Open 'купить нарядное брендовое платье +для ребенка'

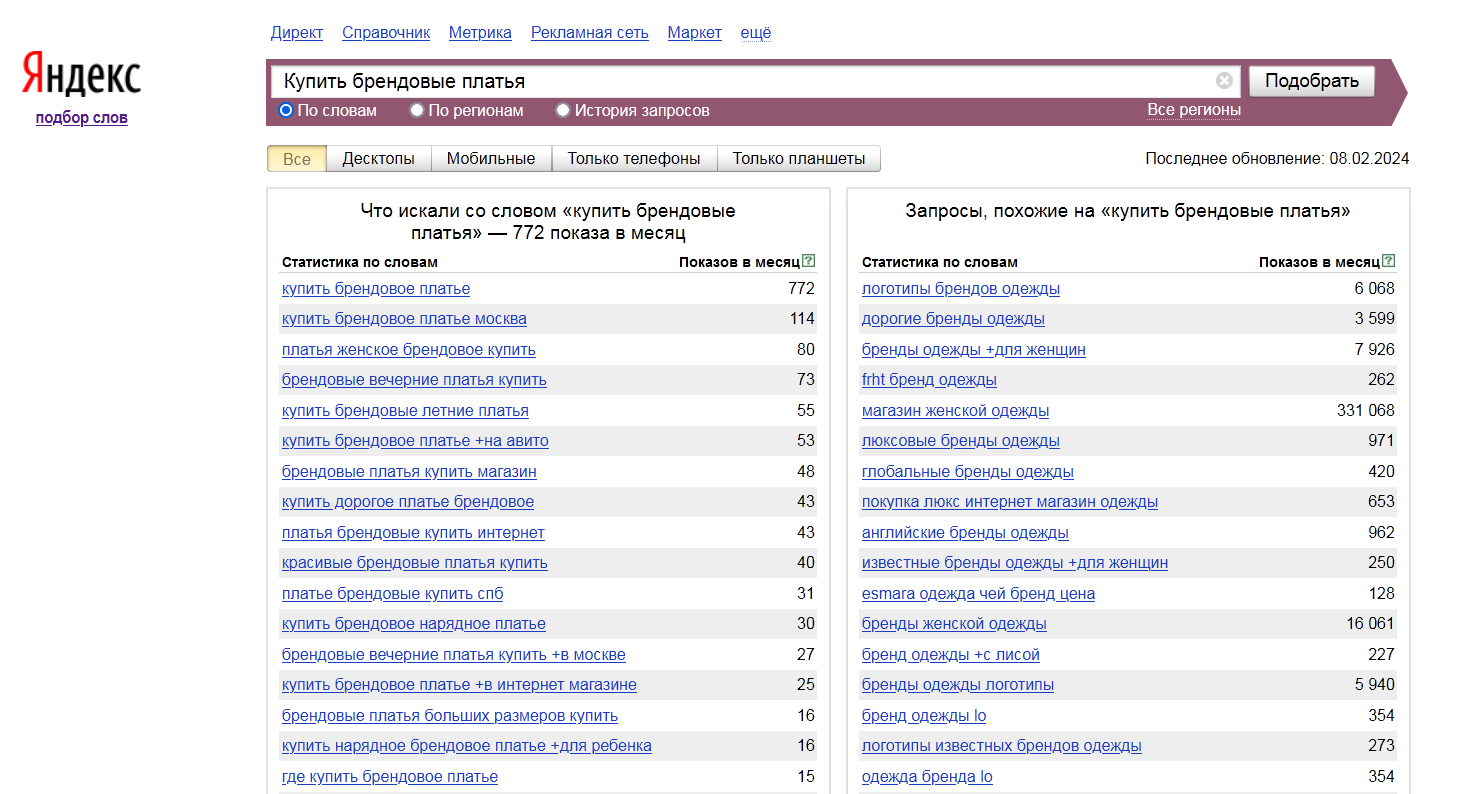pyautogui.click(x=467, y=746)
